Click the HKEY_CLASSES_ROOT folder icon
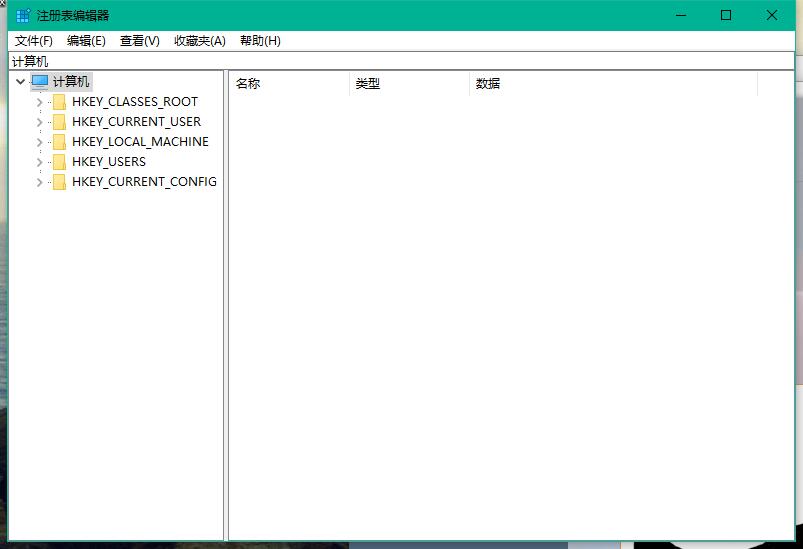Image resolution: width=803 pixels, height=549 pixels. click(59, 102)
